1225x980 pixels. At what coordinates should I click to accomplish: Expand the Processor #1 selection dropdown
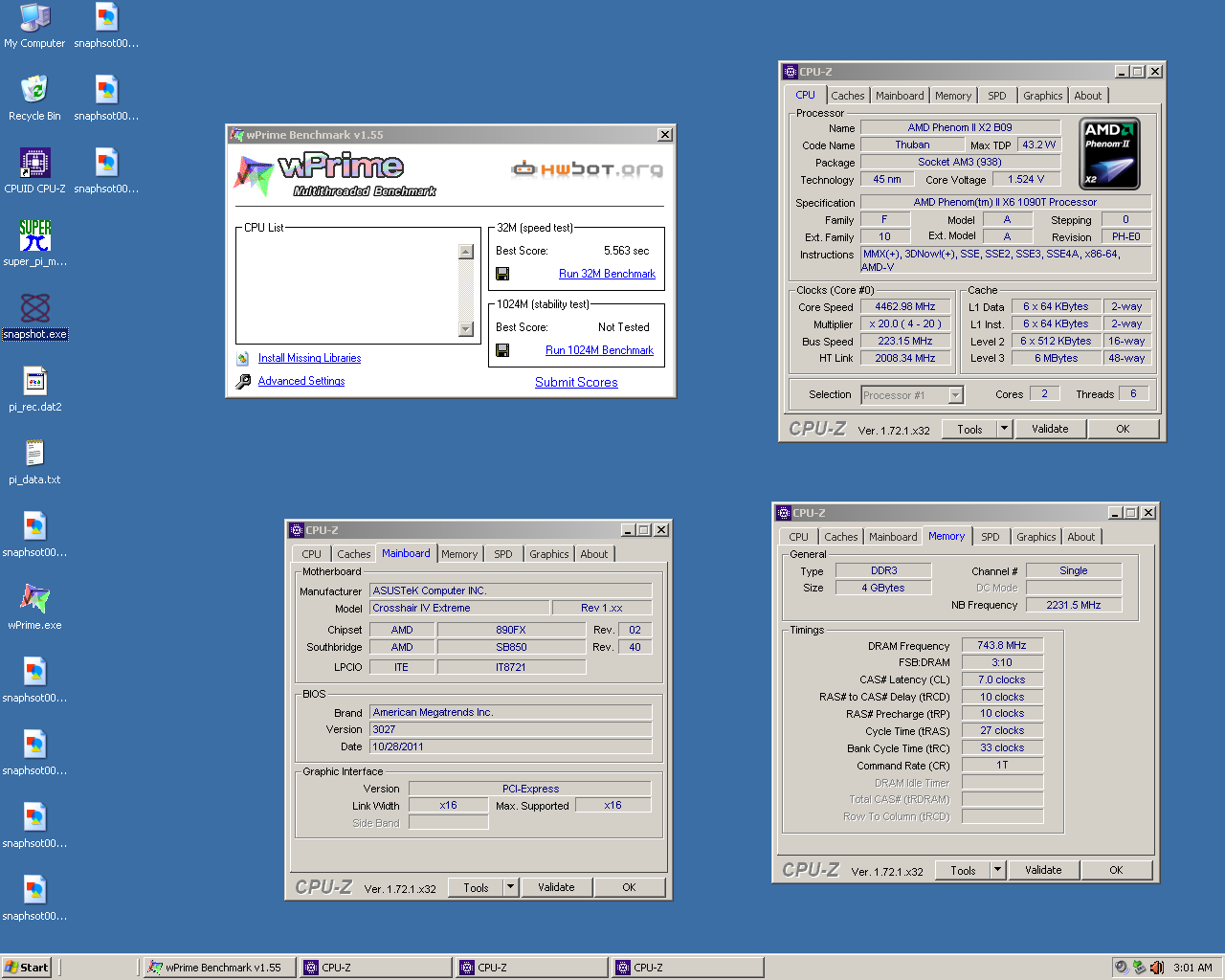click(954, 395)
